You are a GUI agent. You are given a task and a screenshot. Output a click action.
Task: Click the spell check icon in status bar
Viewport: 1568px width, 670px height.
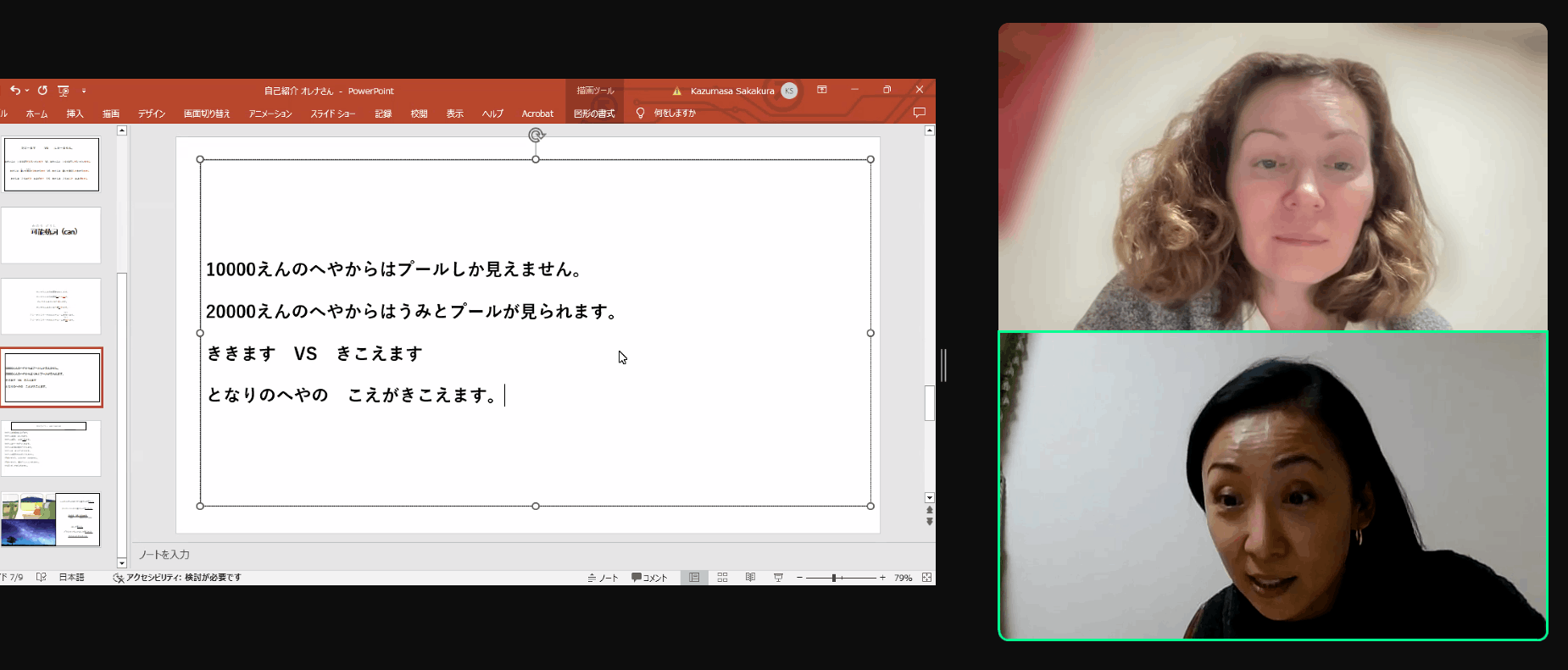point(41,578)
